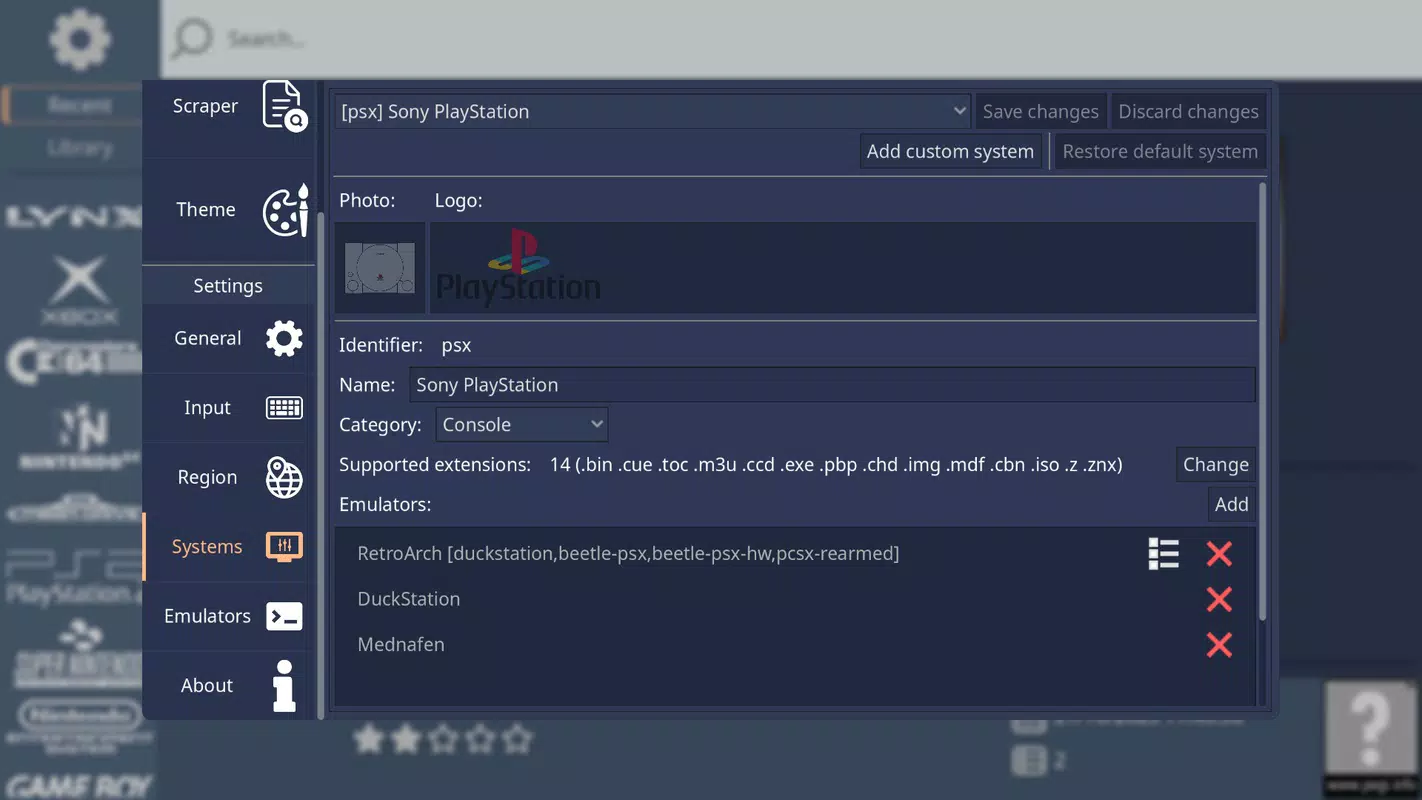Click the supported extensions list text

click(836, 465)
